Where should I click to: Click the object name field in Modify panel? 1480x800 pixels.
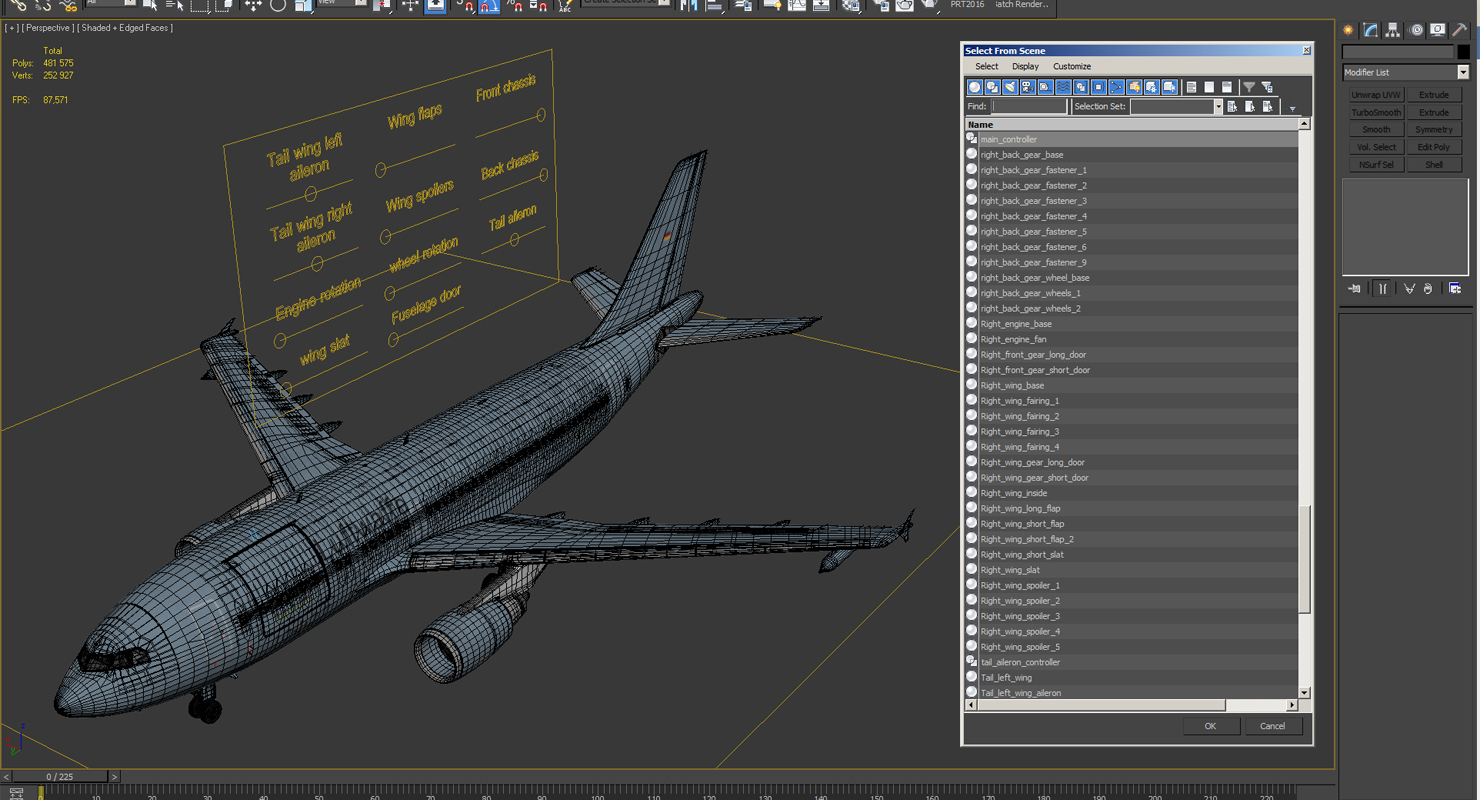pos(1397,52)
